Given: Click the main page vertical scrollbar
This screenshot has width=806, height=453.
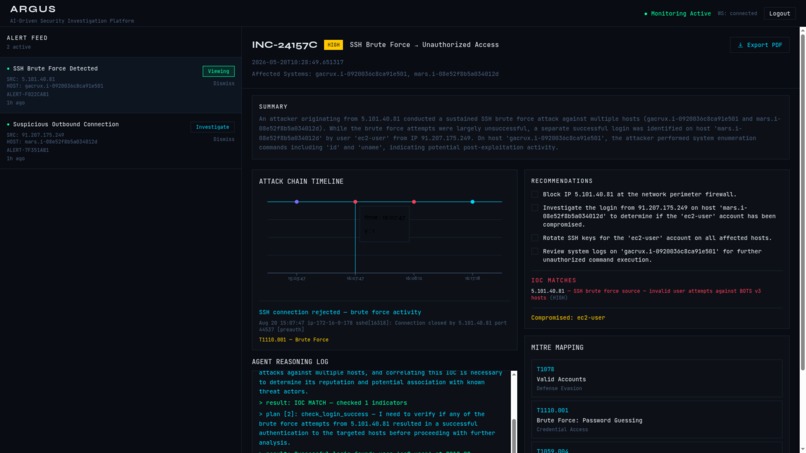Looking at the screenshot, I should pos(802,201).
